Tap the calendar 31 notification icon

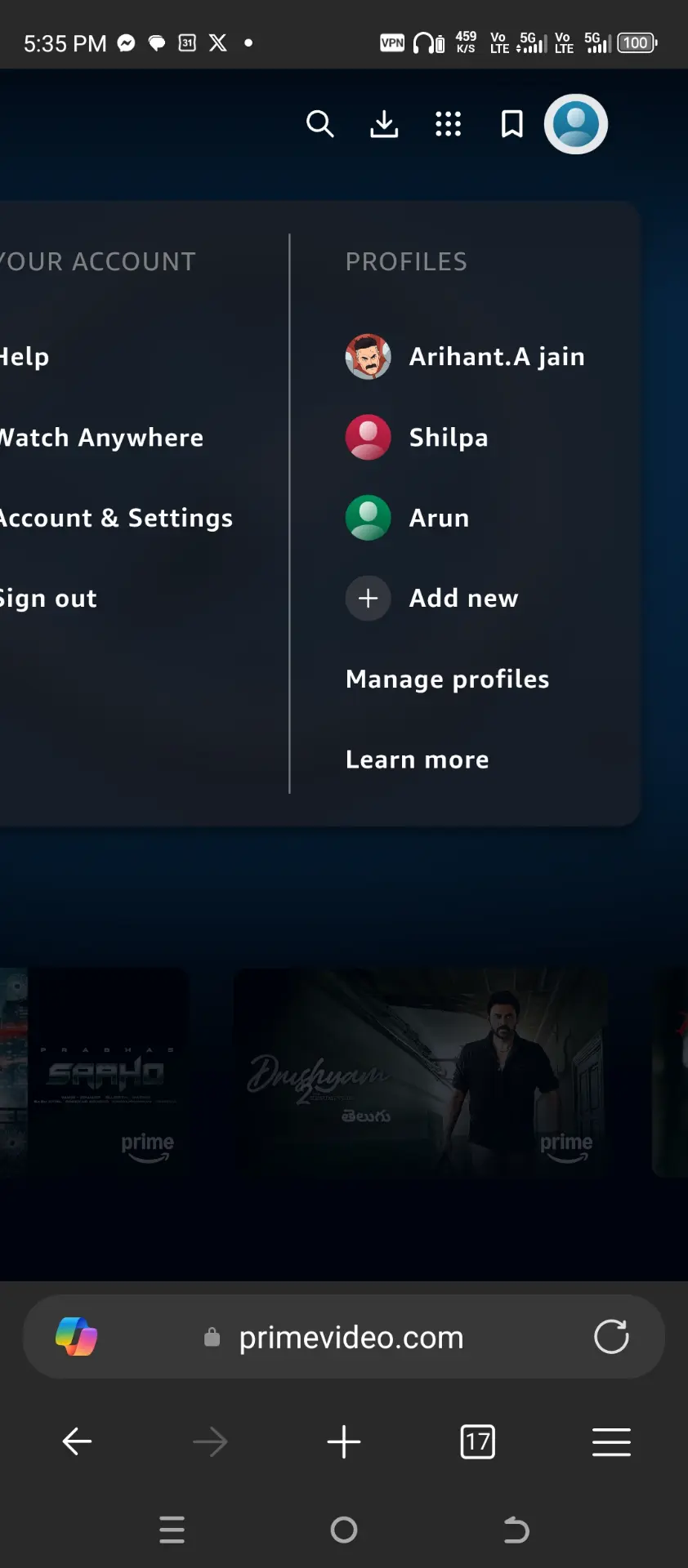[x=187, y=42]
